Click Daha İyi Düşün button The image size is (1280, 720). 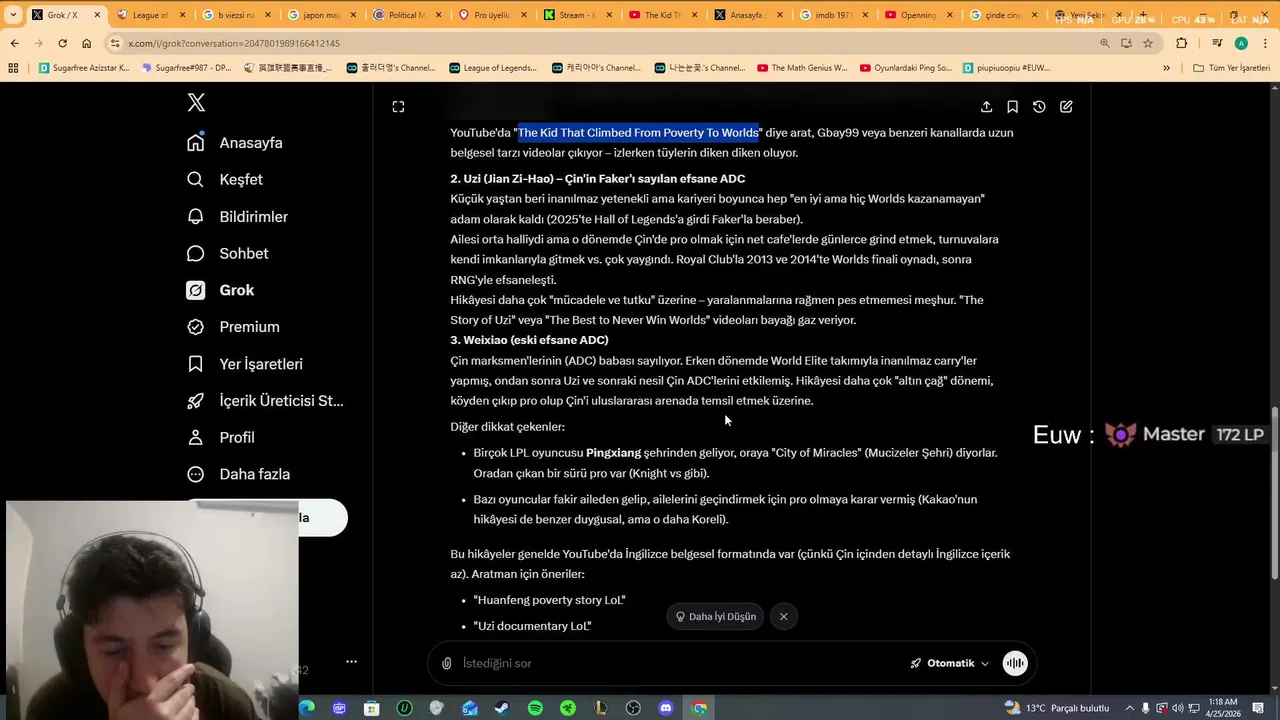(716, 617)
